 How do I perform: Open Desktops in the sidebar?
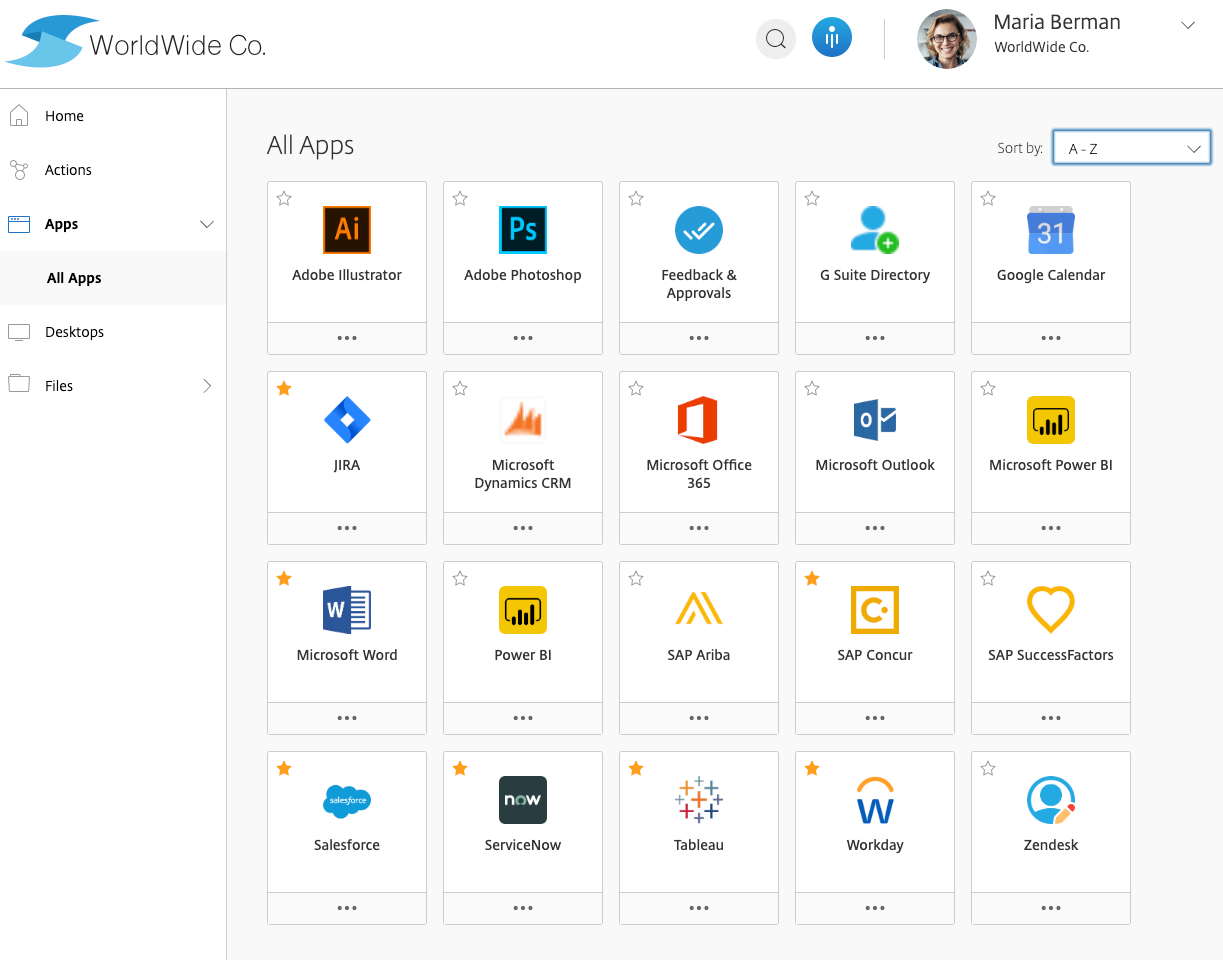tap(113, 332)
